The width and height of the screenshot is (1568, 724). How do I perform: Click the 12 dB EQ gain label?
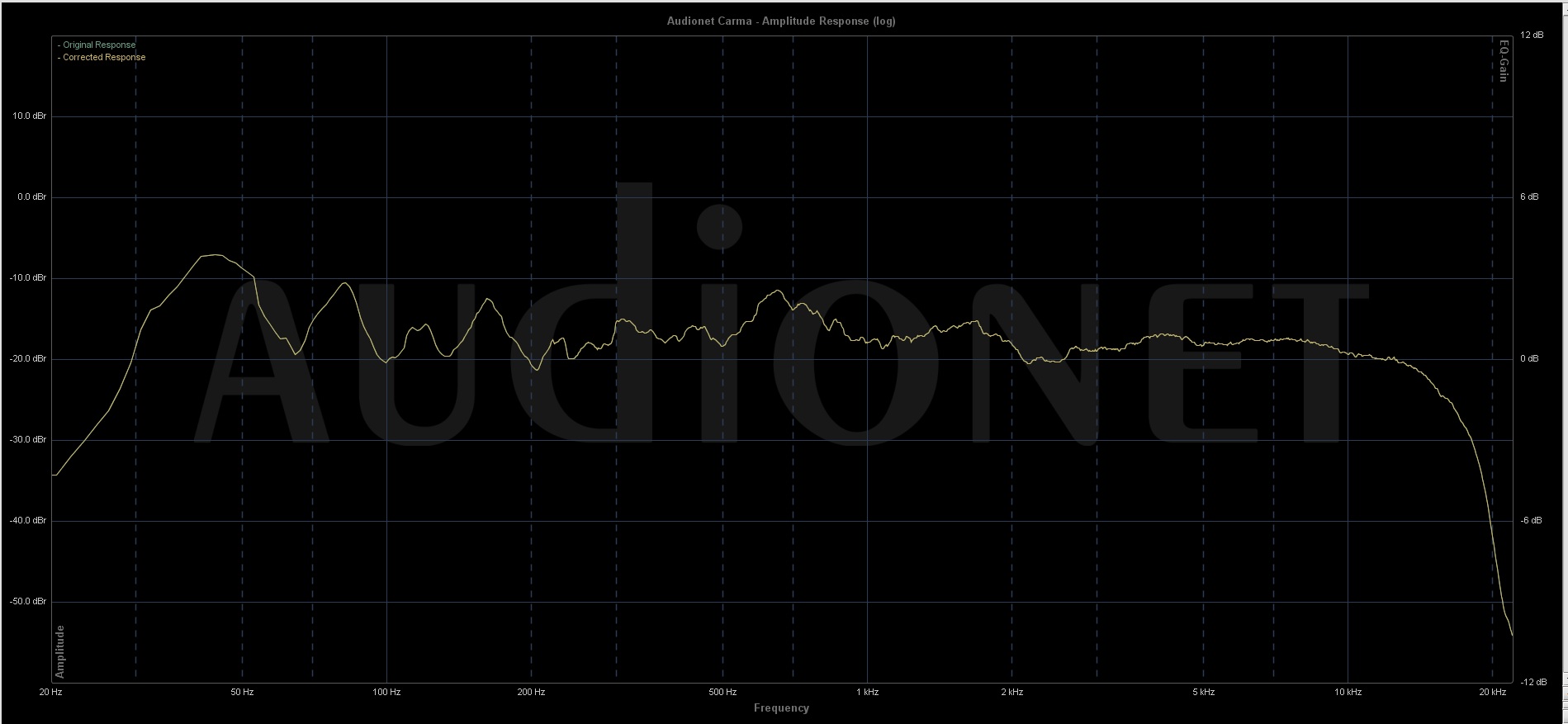click(1531, 35)
